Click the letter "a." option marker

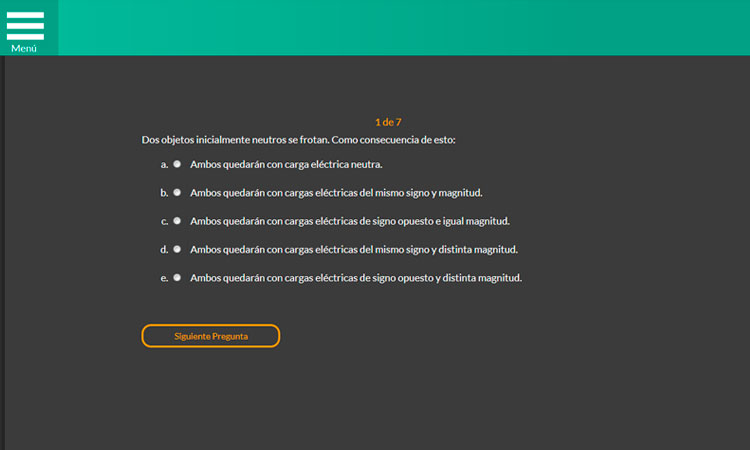[x=164, y=164]
